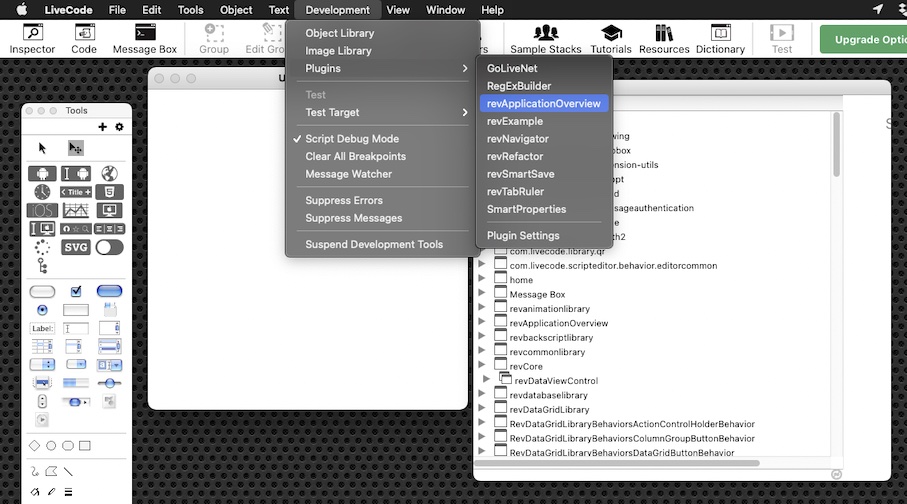Open the Message Box toolbar icon

[x=144, y=39]
